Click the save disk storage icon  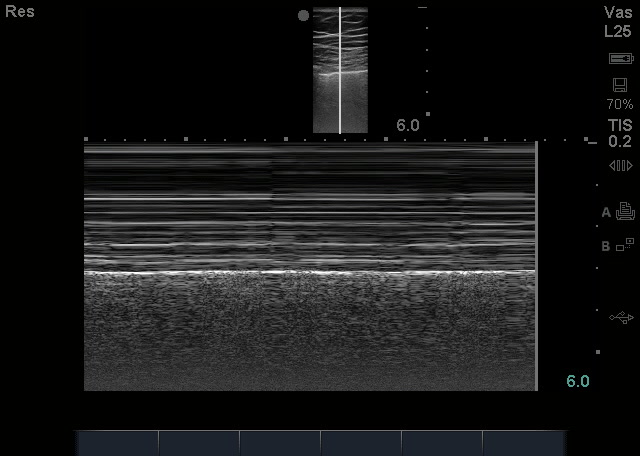coord(620,85)
